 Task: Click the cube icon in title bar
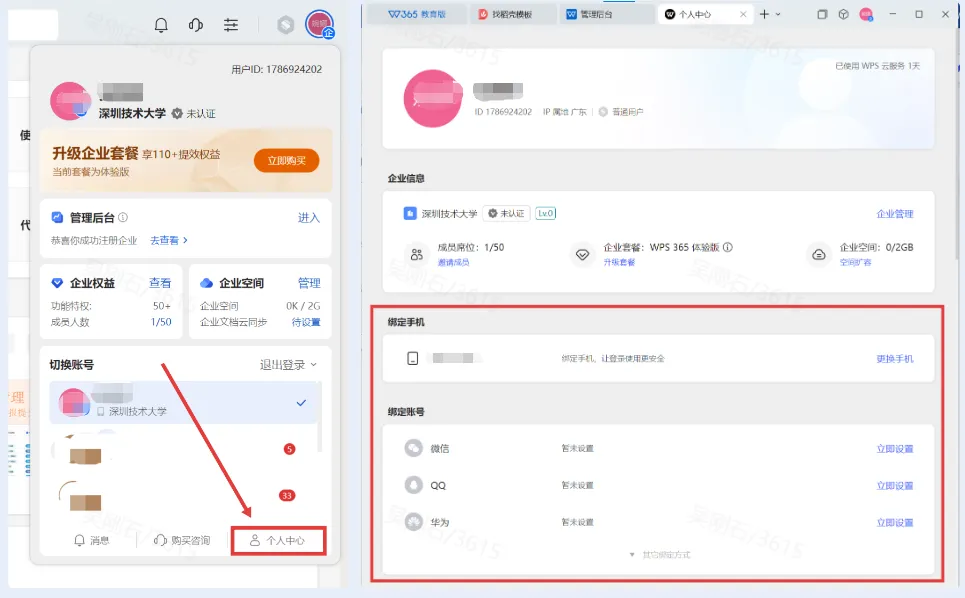coord(844,14)
